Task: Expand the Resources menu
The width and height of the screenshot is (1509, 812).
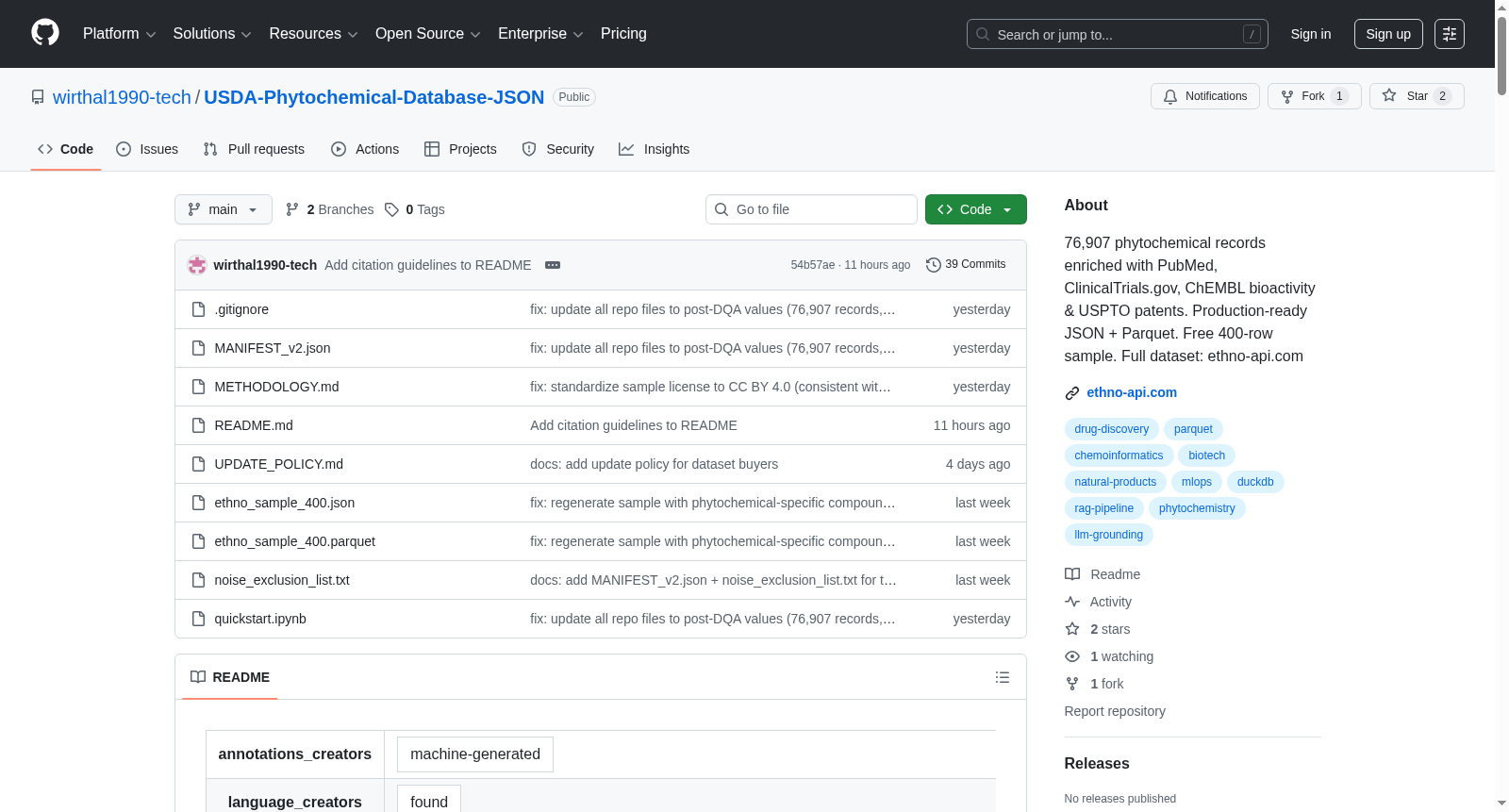Action: click(x=314, y=34)
